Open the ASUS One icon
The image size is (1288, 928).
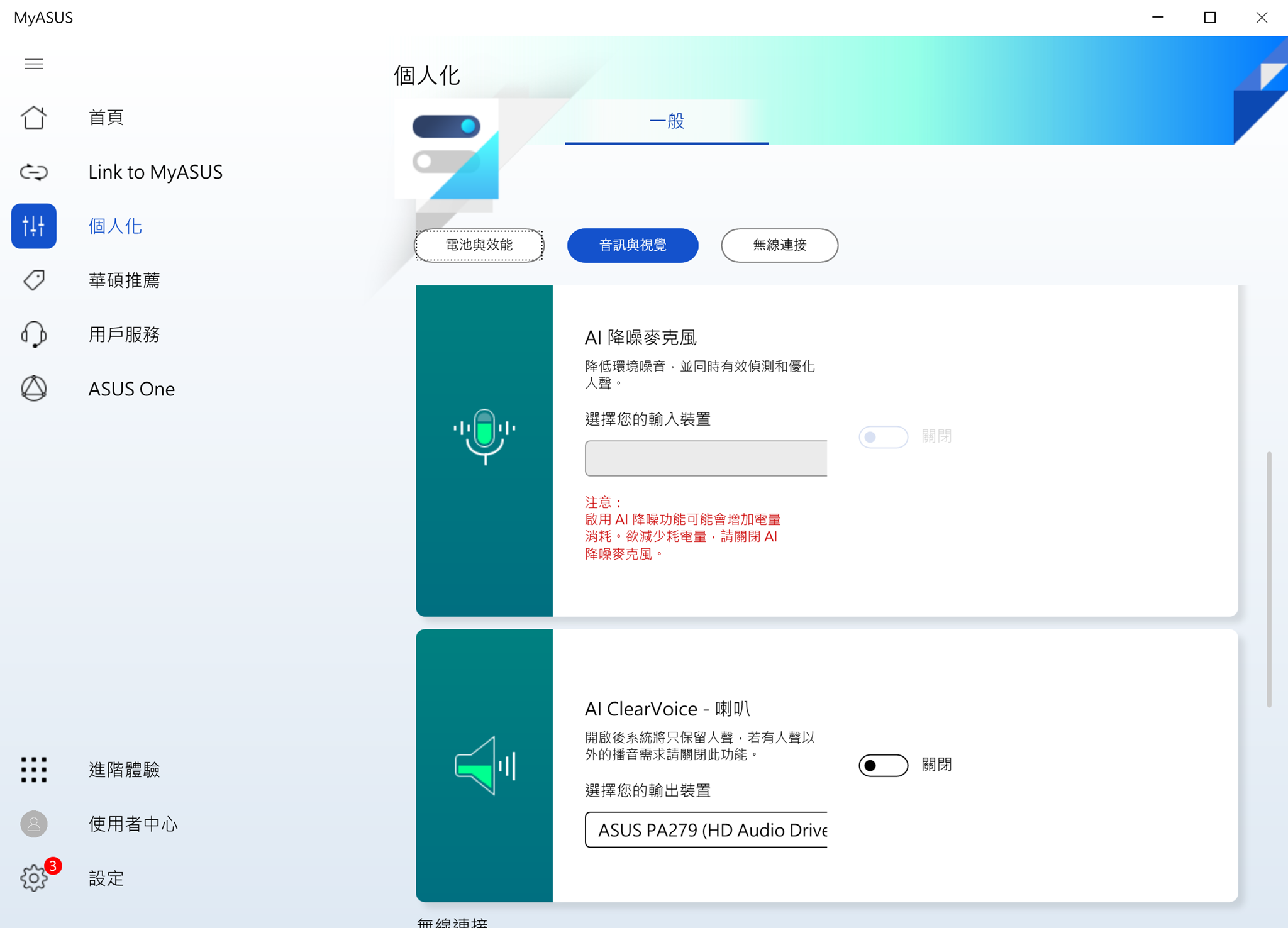[34, 389]
